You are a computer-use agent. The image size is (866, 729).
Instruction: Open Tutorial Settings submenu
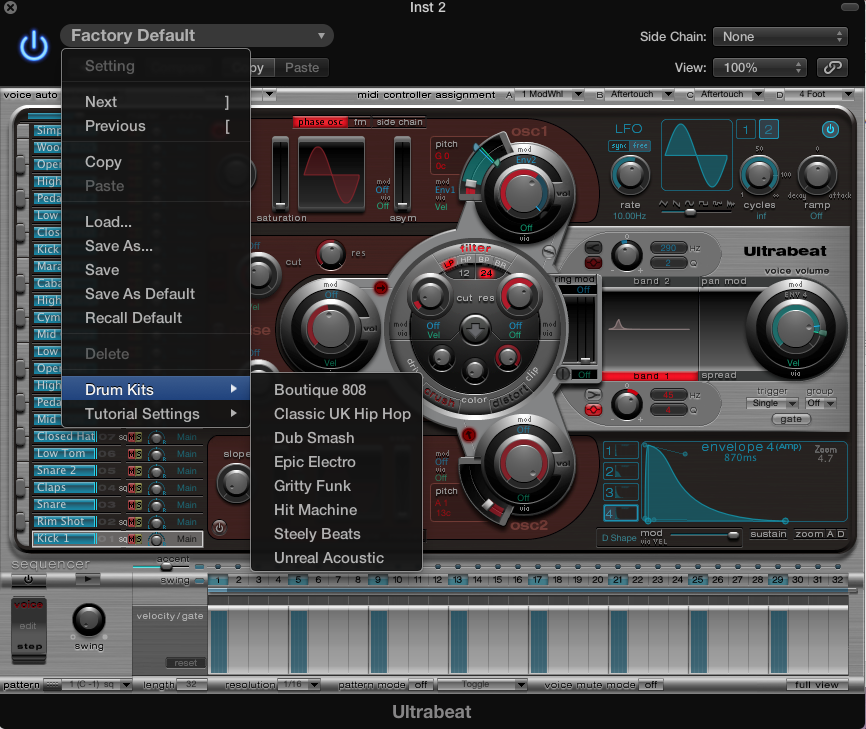click(x=156, y=414)
